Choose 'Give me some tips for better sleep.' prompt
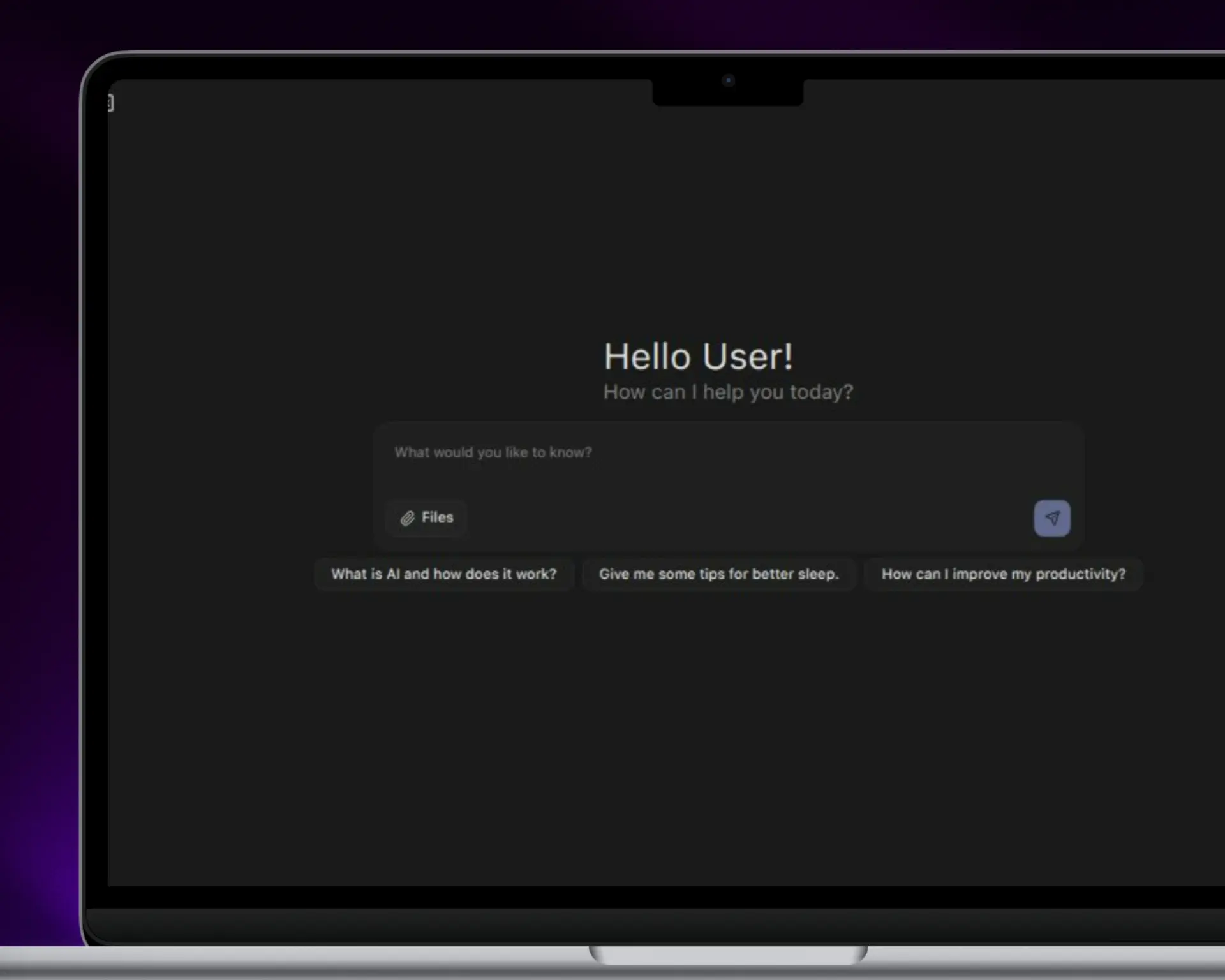Screen dimensions: 1225x980 click(x=718, y=574)
